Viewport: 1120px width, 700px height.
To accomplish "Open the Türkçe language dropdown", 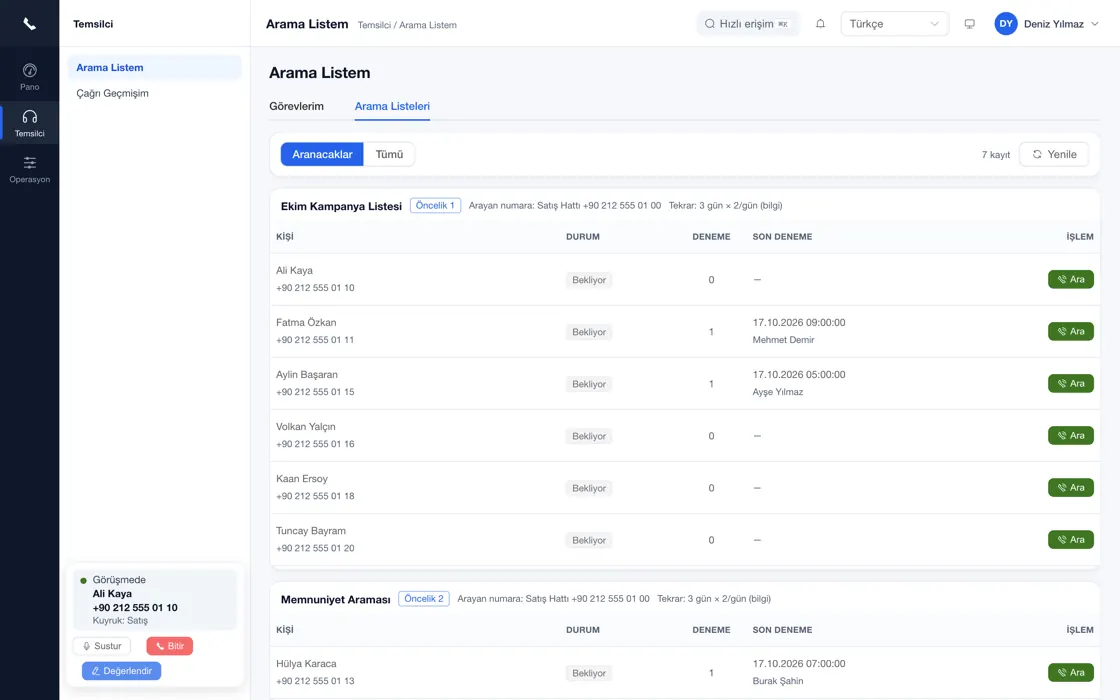I will point(894,24).
